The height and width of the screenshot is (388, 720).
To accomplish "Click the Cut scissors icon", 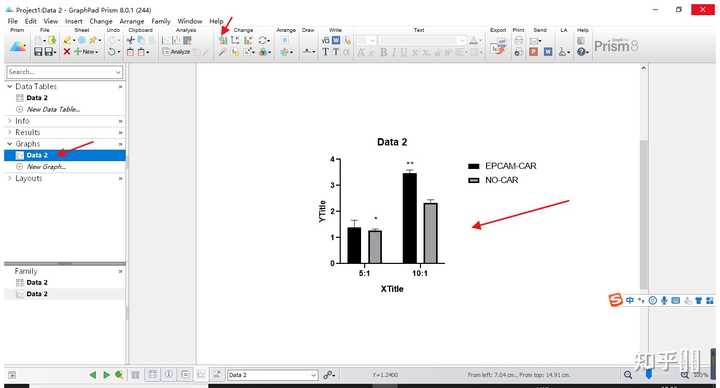I will pyautogui.click(x=131, y=40).
